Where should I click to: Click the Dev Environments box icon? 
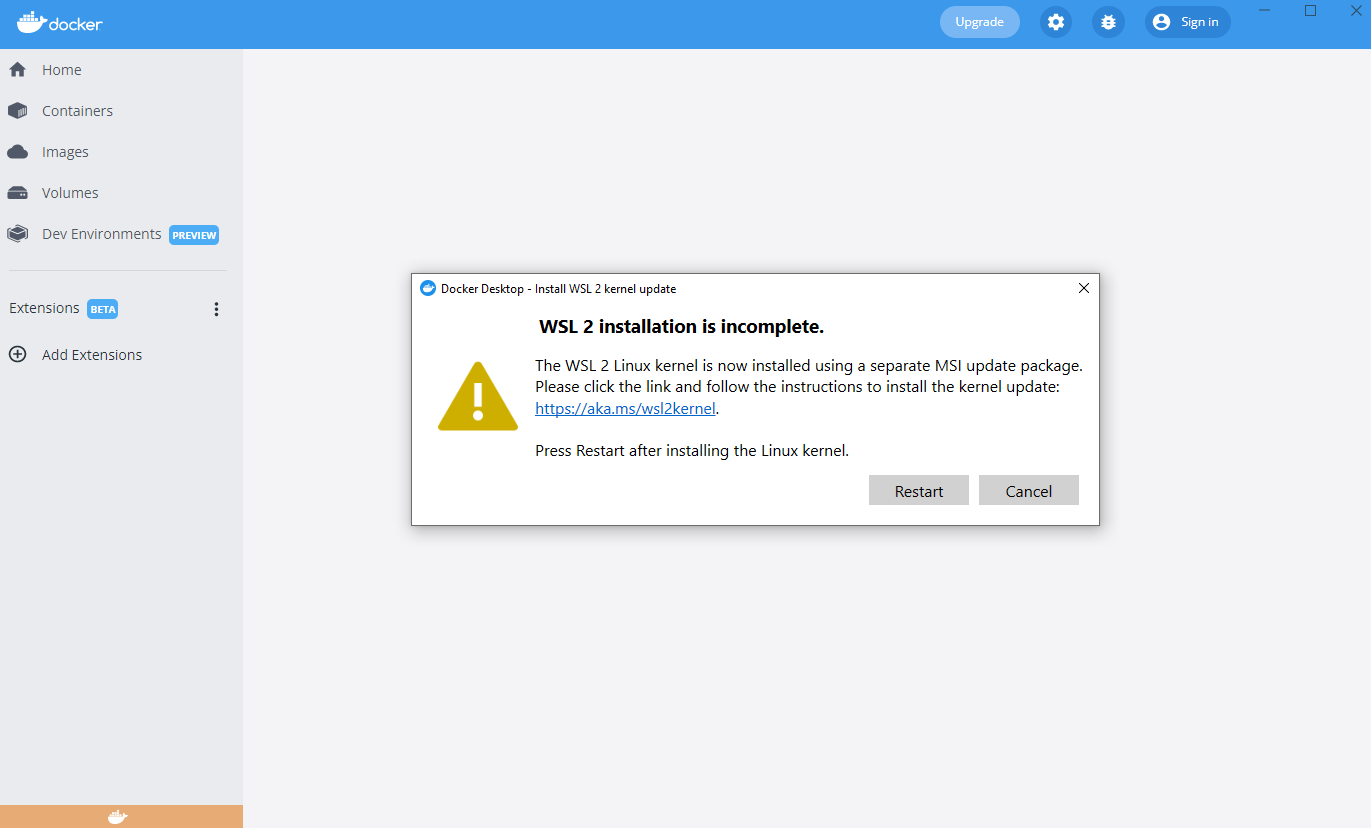[17, 234]
